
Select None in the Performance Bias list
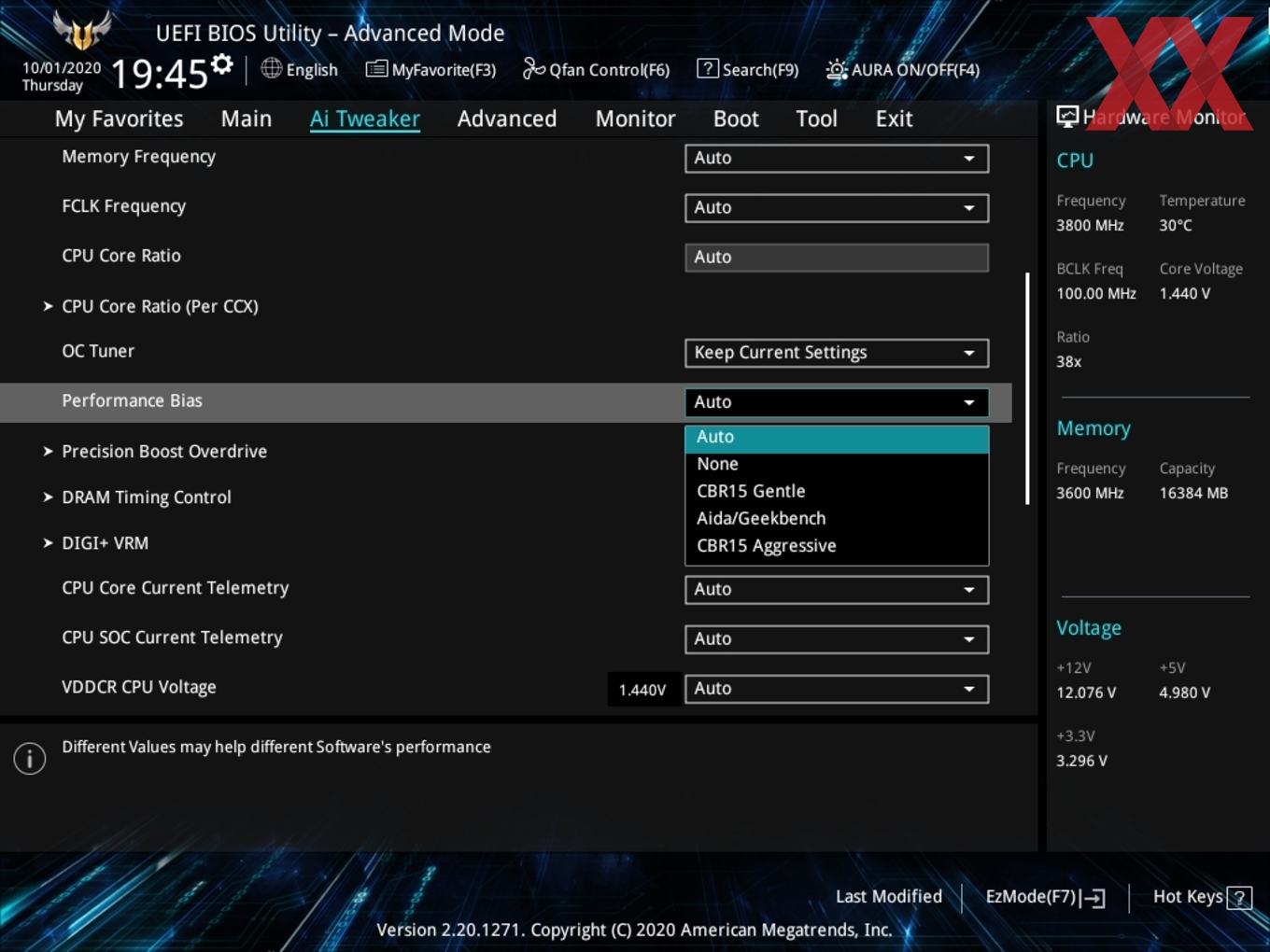coord(837,464)
